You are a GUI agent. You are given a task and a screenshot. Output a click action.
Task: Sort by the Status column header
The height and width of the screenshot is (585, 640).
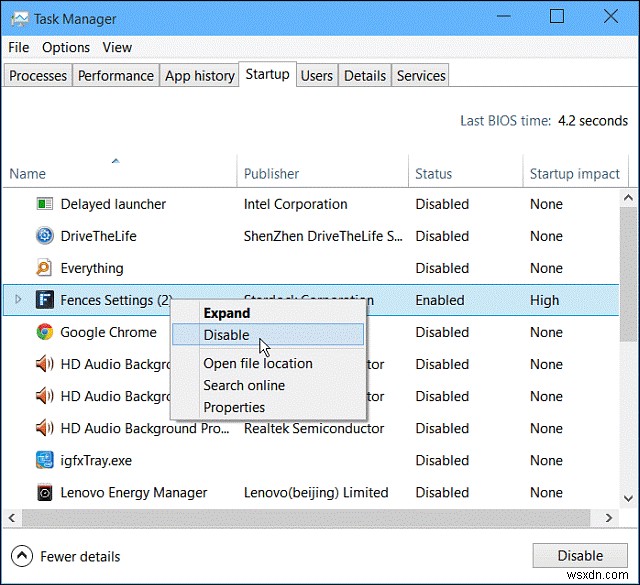465,171
